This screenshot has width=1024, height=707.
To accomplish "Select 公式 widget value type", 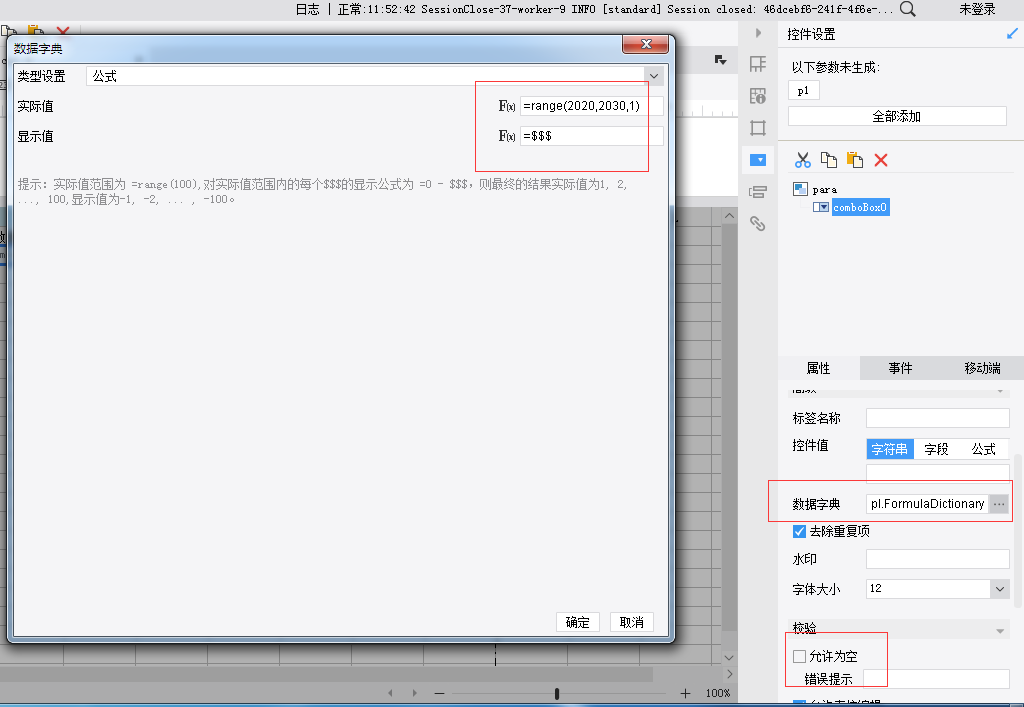I will click(x=984, y=449).
